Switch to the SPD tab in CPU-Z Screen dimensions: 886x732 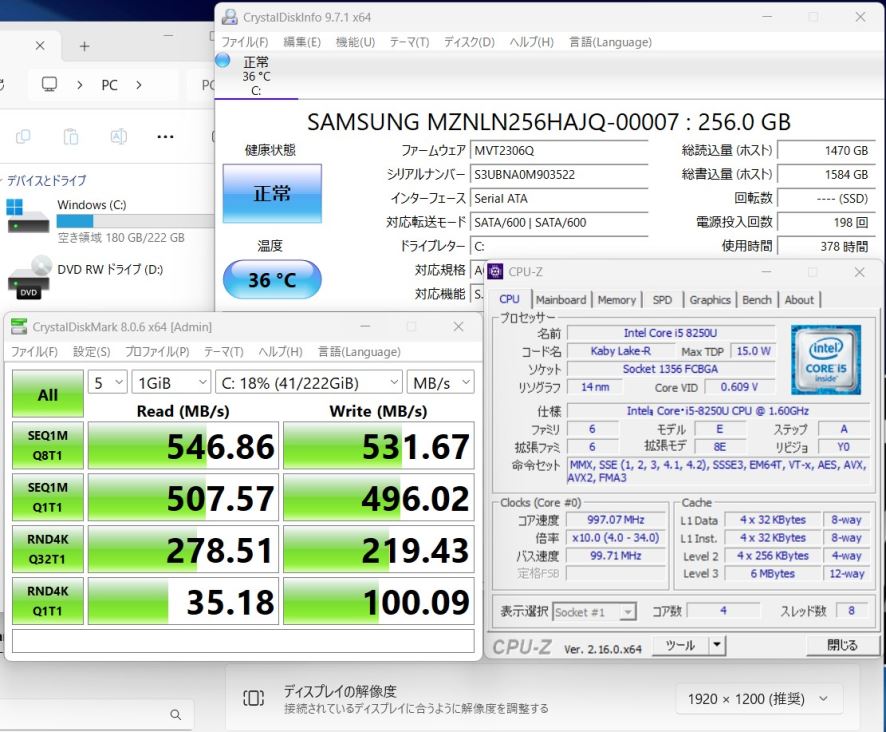tap(662, 300)
